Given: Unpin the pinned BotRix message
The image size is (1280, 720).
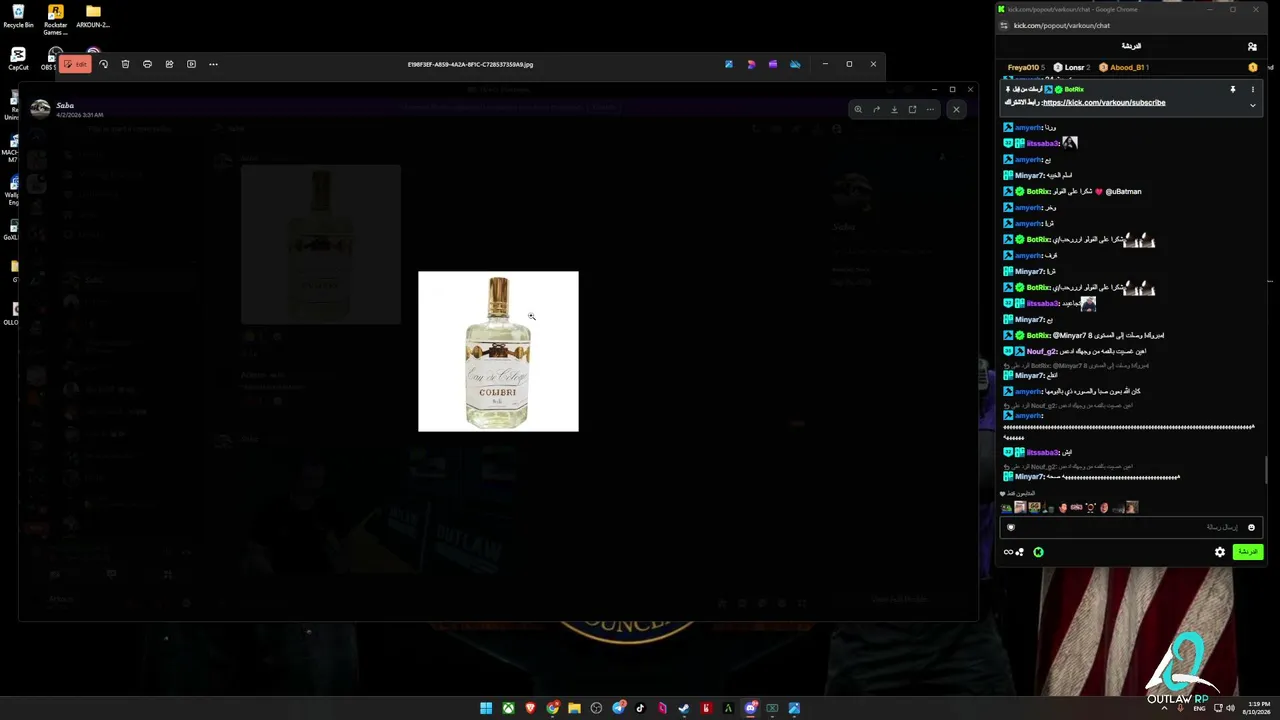Looking at the screenshot, I should (1233, 89).
